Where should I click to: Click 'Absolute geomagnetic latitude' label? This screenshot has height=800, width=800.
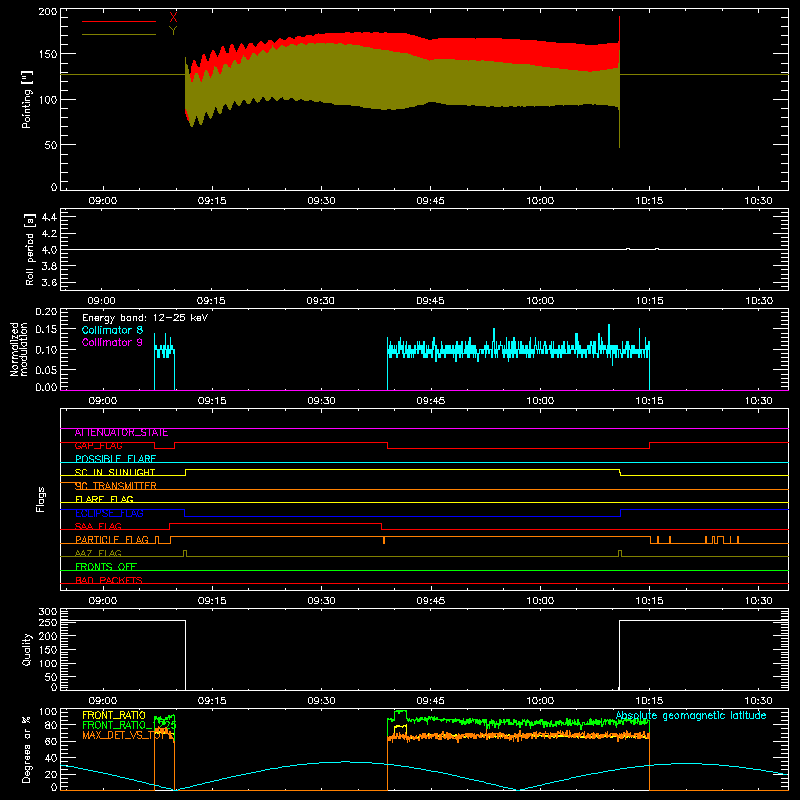pyautogui.click(x=691, y=716)
